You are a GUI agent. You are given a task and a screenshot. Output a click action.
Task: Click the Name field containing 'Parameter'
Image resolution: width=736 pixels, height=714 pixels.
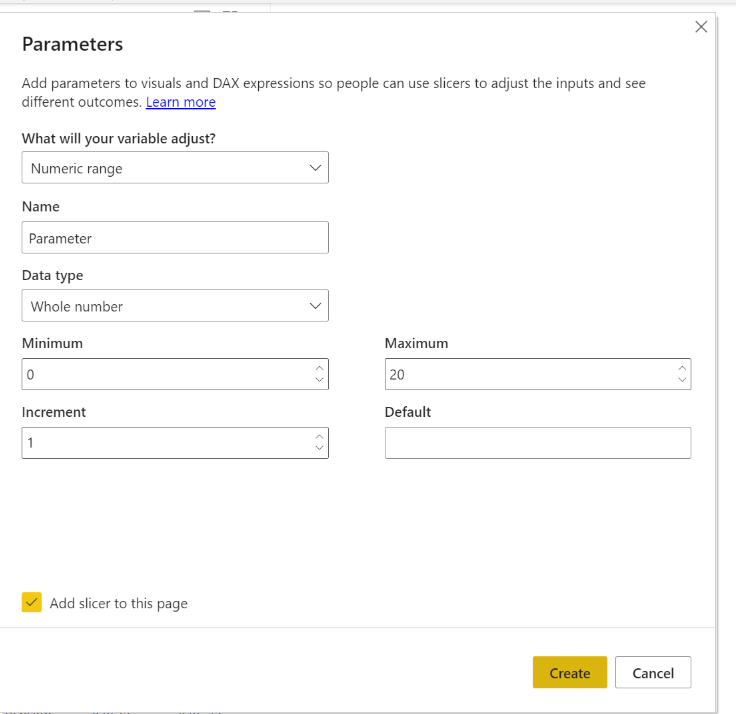[x=175, y=238]
